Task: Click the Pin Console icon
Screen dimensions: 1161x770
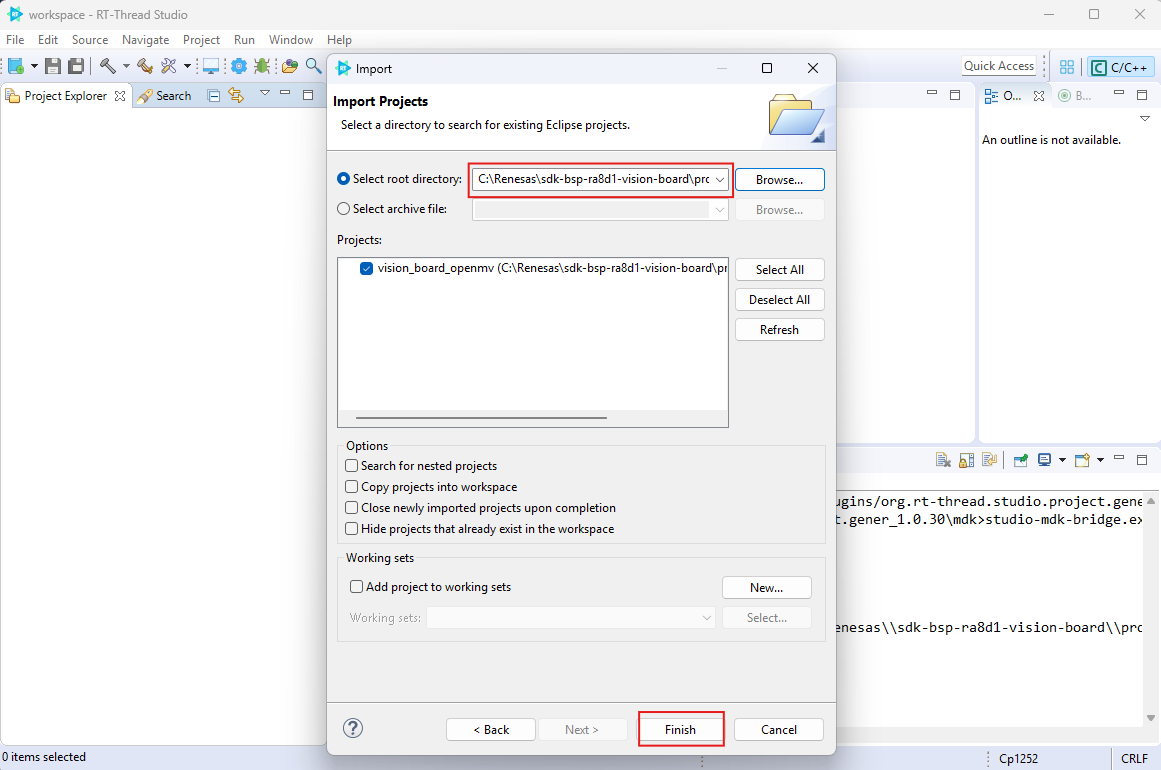Action: [x=1020, y=460]
